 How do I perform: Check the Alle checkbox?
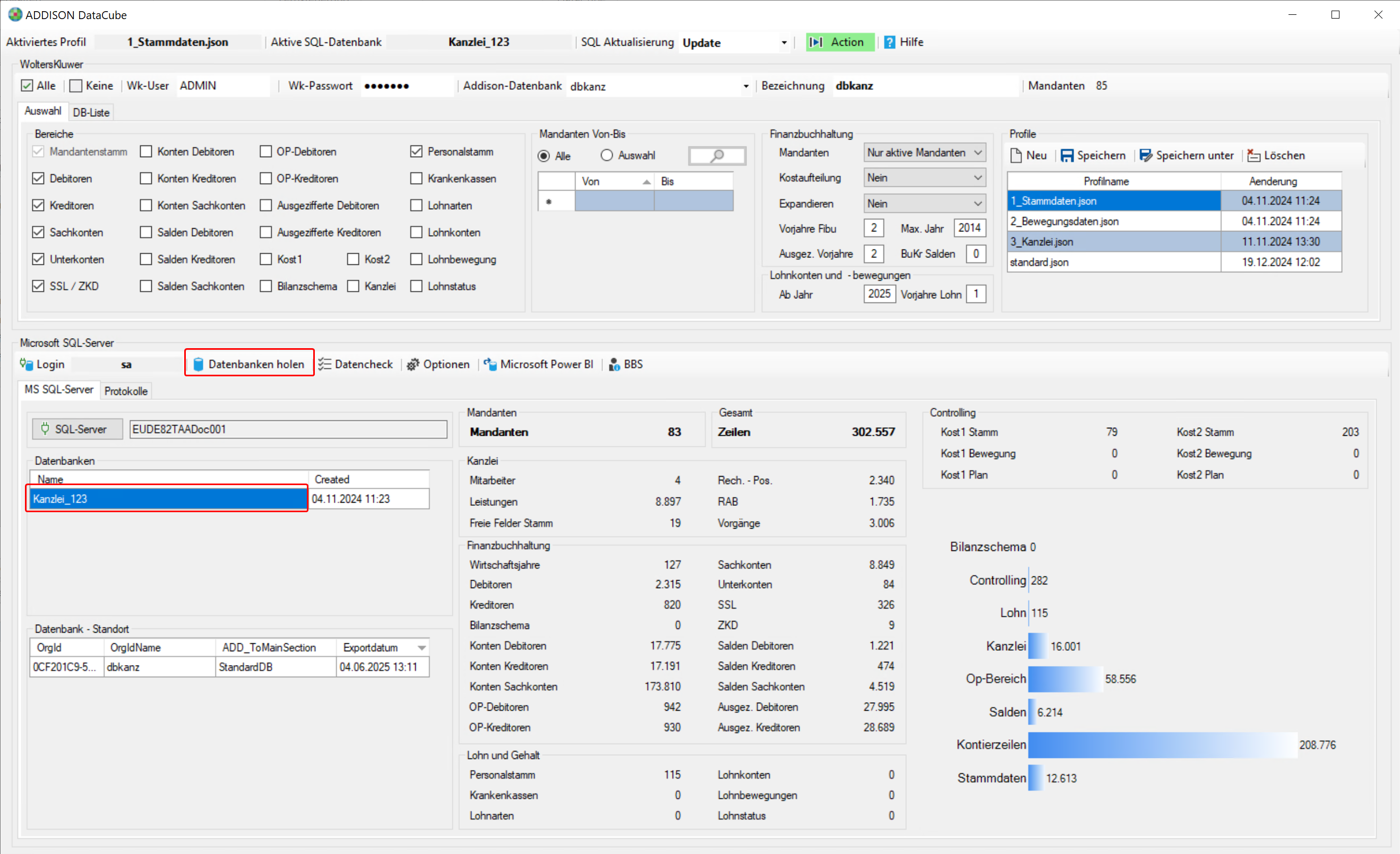point(27,86)
